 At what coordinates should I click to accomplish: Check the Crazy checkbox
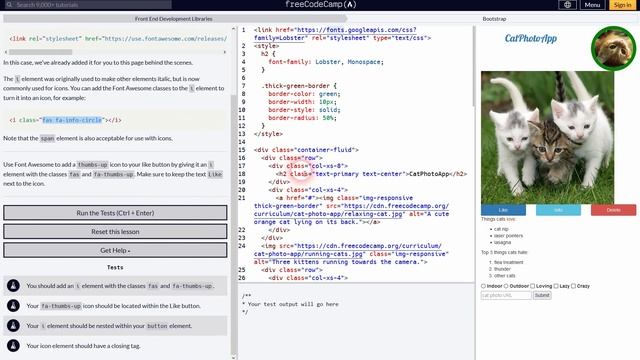[573, 286]
